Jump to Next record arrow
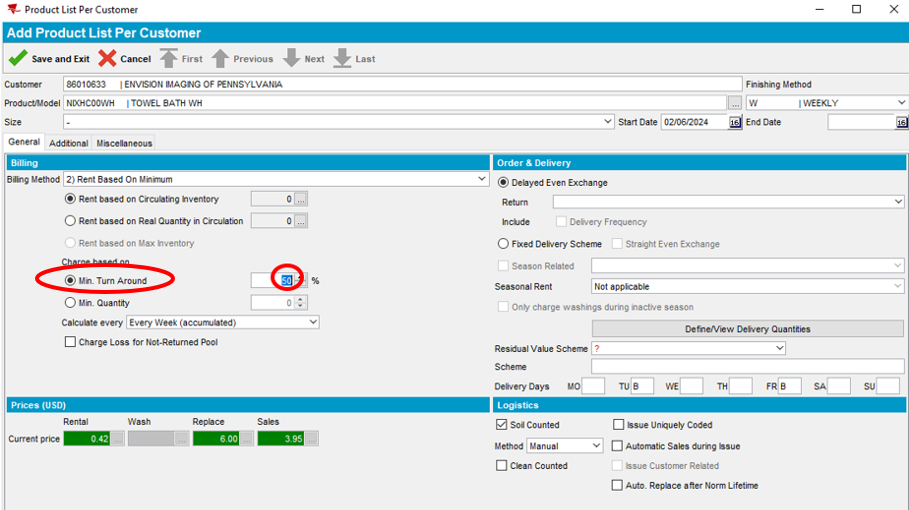The height and width of the screenshot is (510, 909). pos(291,59)
